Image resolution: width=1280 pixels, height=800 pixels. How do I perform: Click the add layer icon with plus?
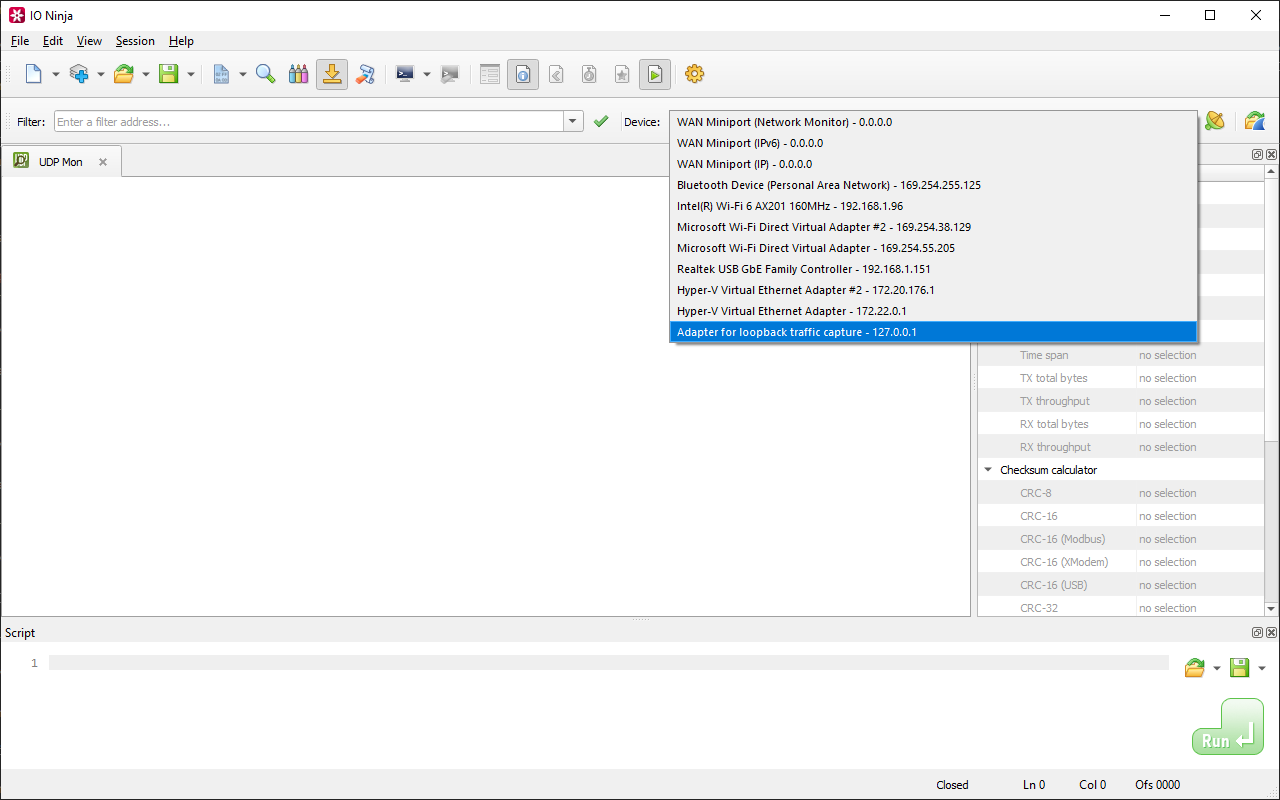pos(79,74)
